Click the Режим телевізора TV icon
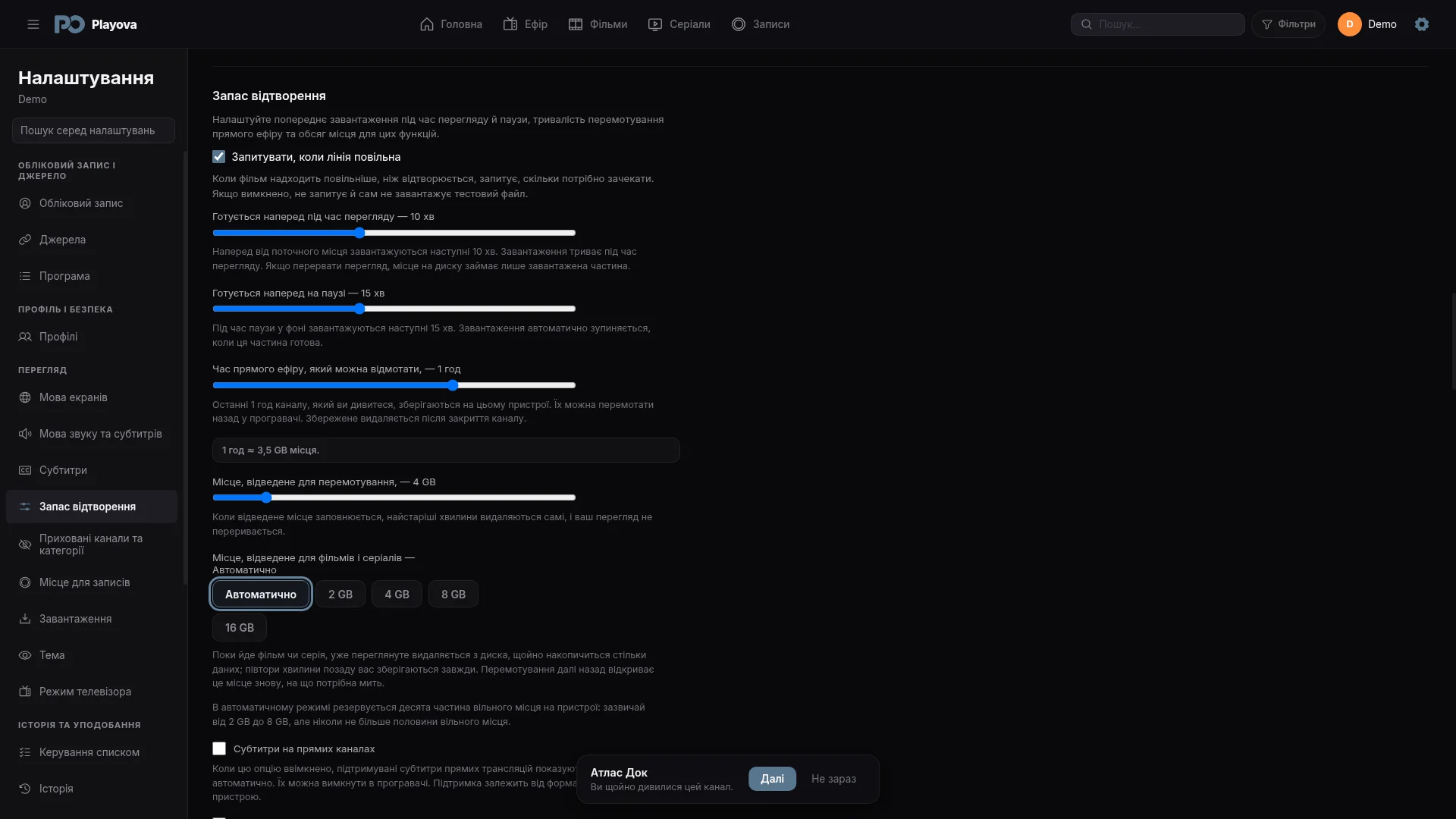1456x819 pixels. tap(25, 692)
